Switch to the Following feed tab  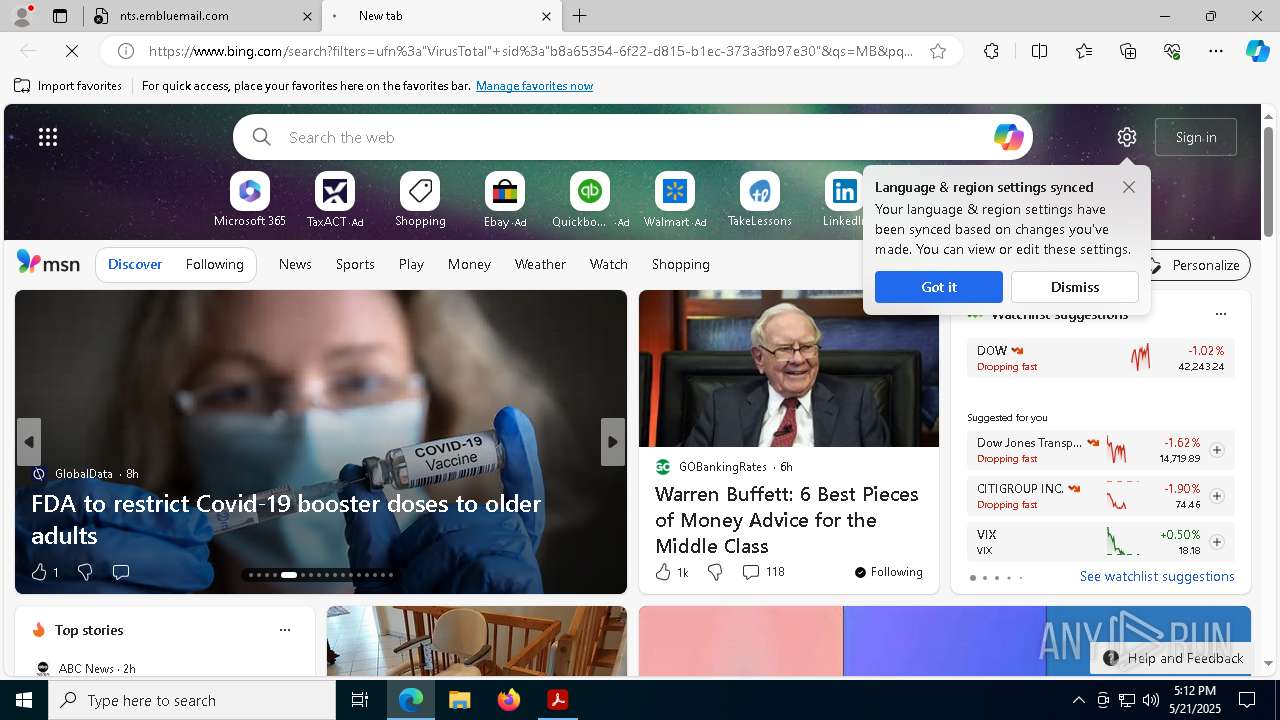(x=214, y=264)
